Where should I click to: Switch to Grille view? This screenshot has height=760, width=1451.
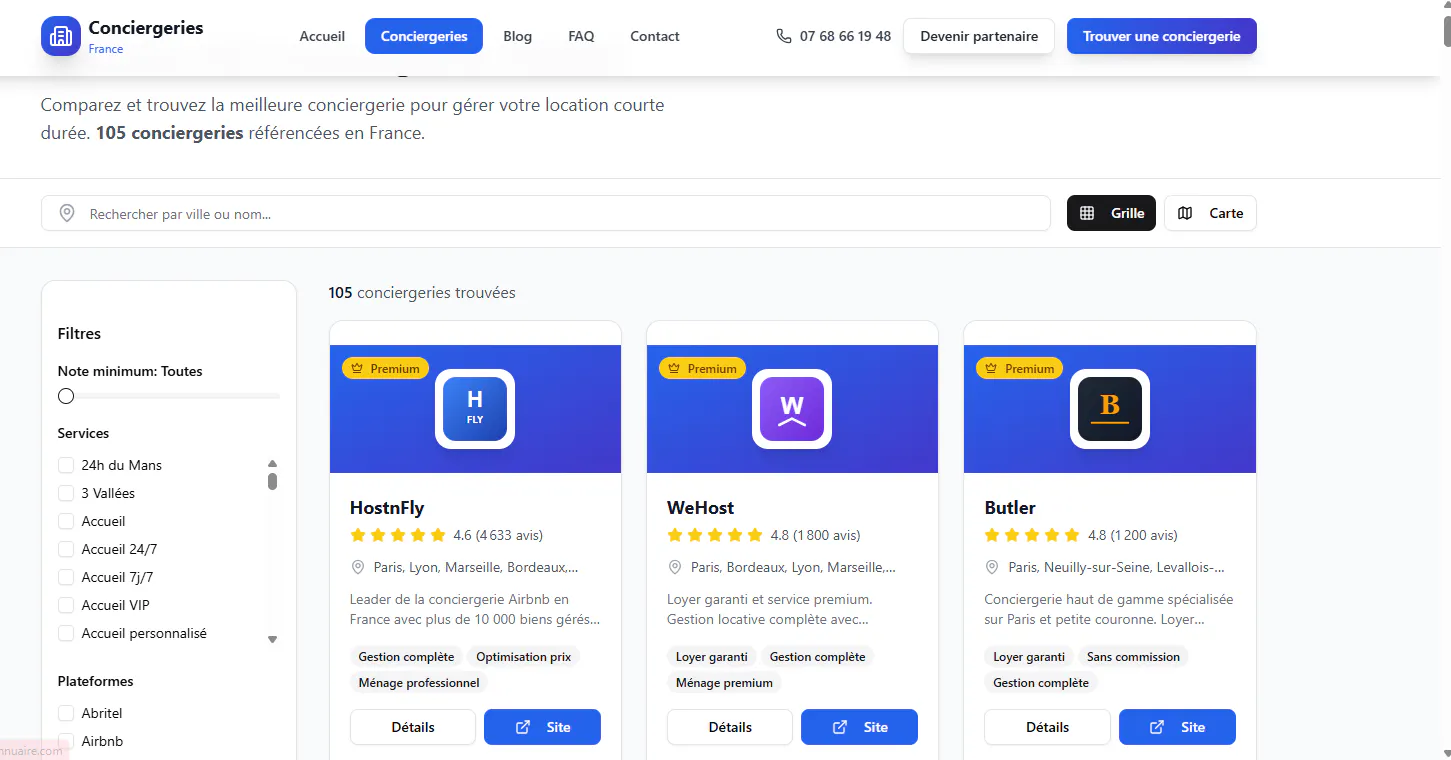pos(1111,213)
